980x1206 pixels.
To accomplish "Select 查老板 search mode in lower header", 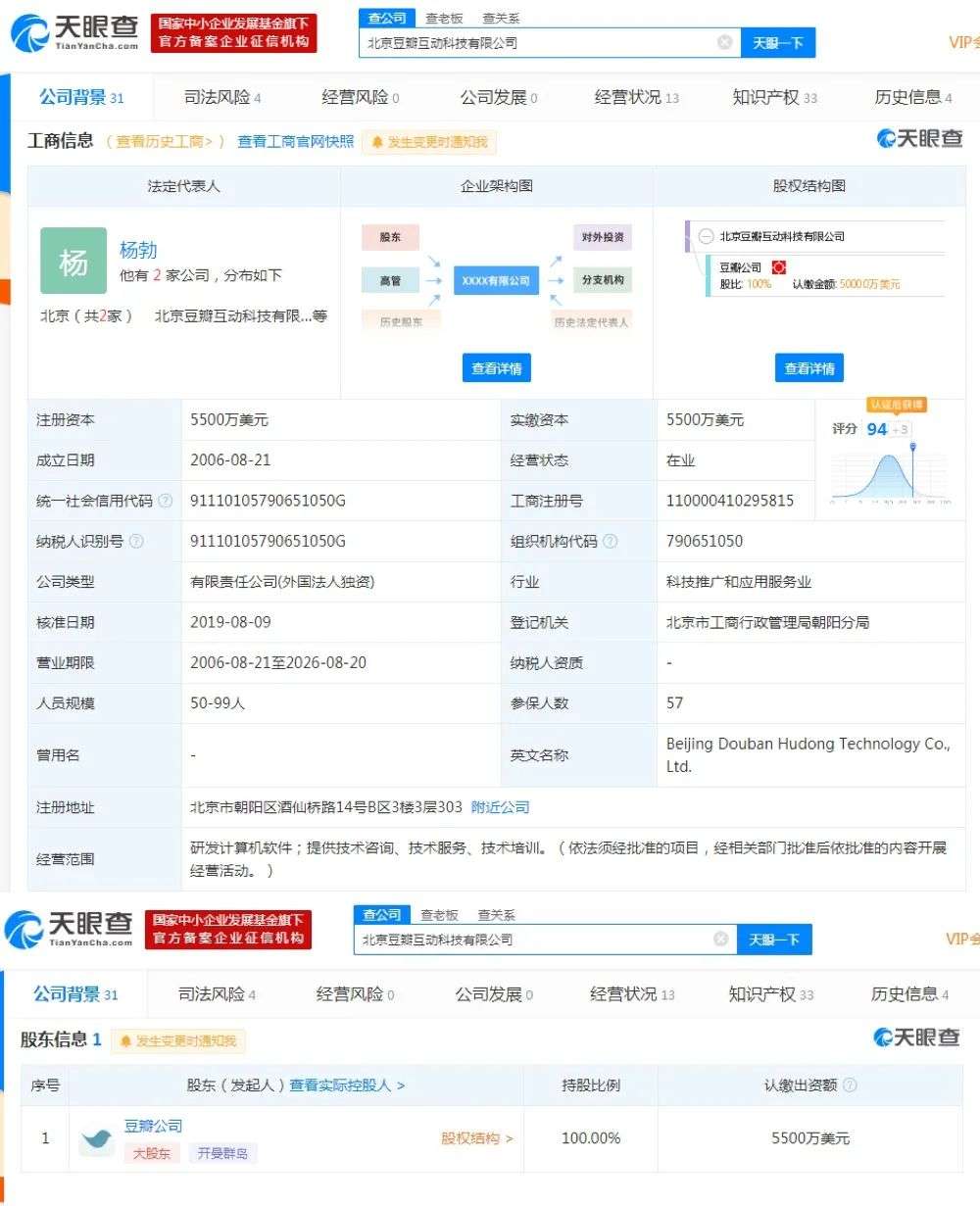I will tap(439, 915).
